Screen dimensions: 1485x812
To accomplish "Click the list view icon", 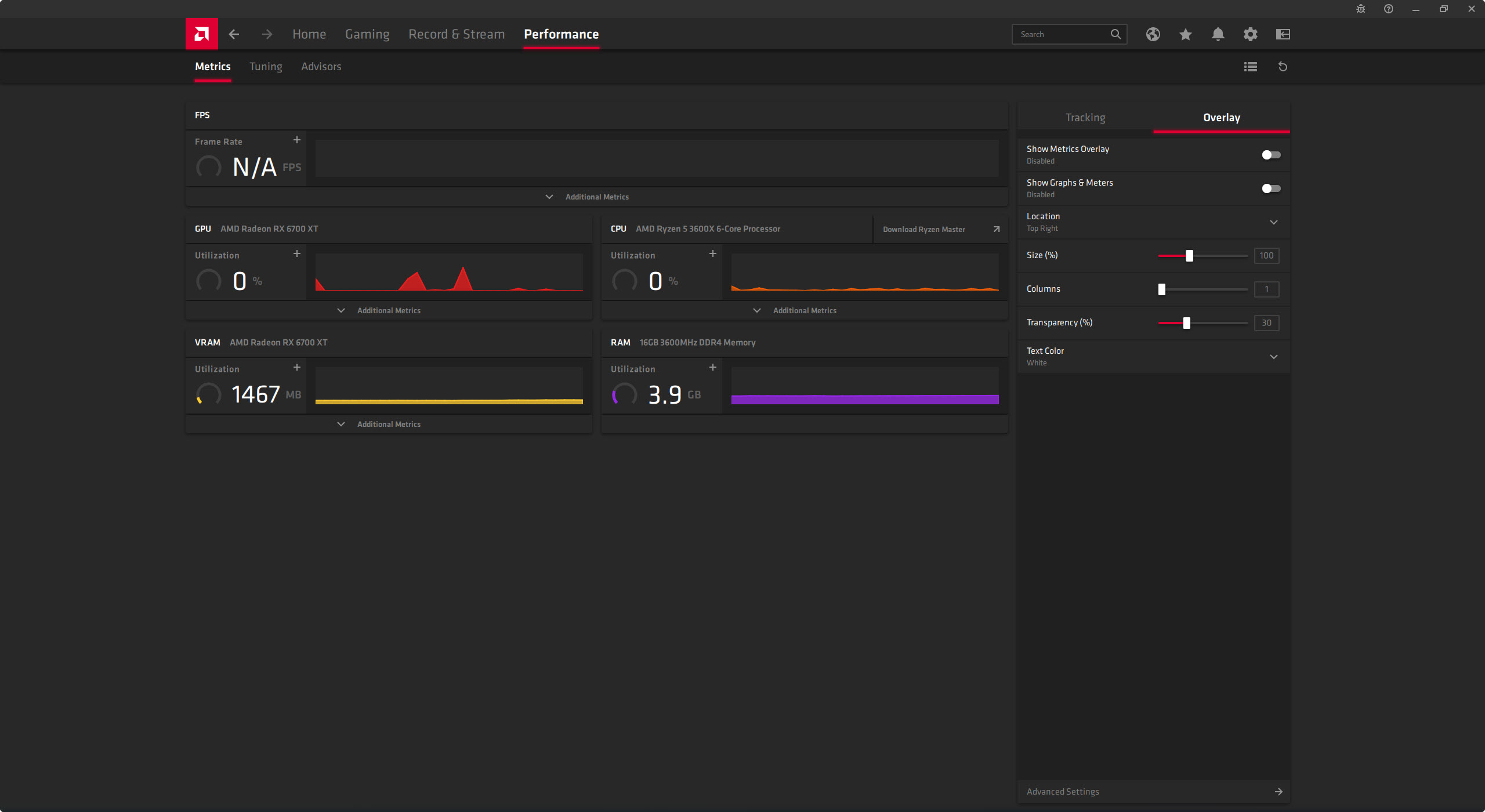I will coord(1250,67).
